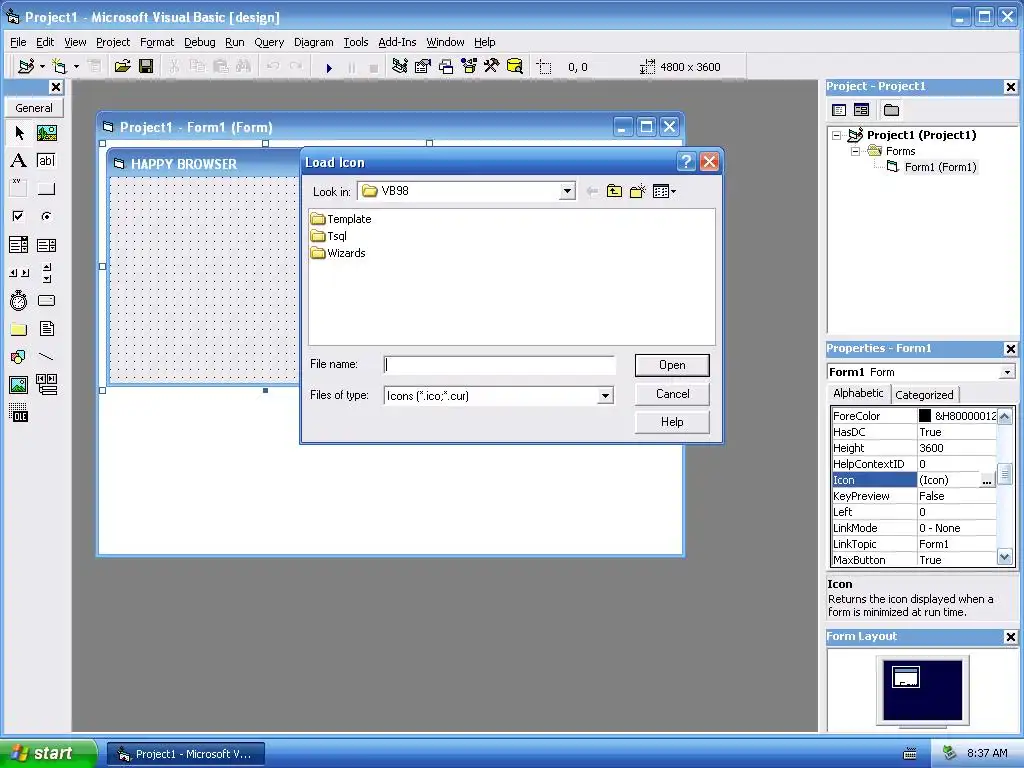Select the OLE container tool
This screenshot has width=1024, height=768.
click(x=19, y=413)
